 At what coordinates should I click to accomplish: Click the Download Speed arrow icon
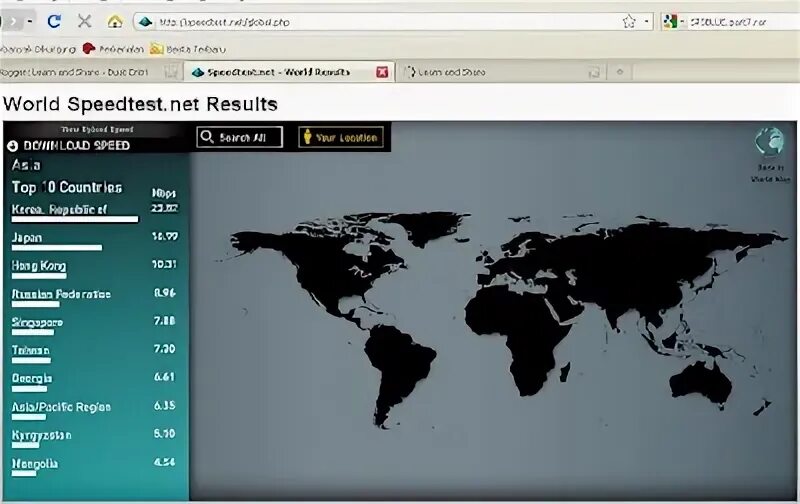[13, 146]
